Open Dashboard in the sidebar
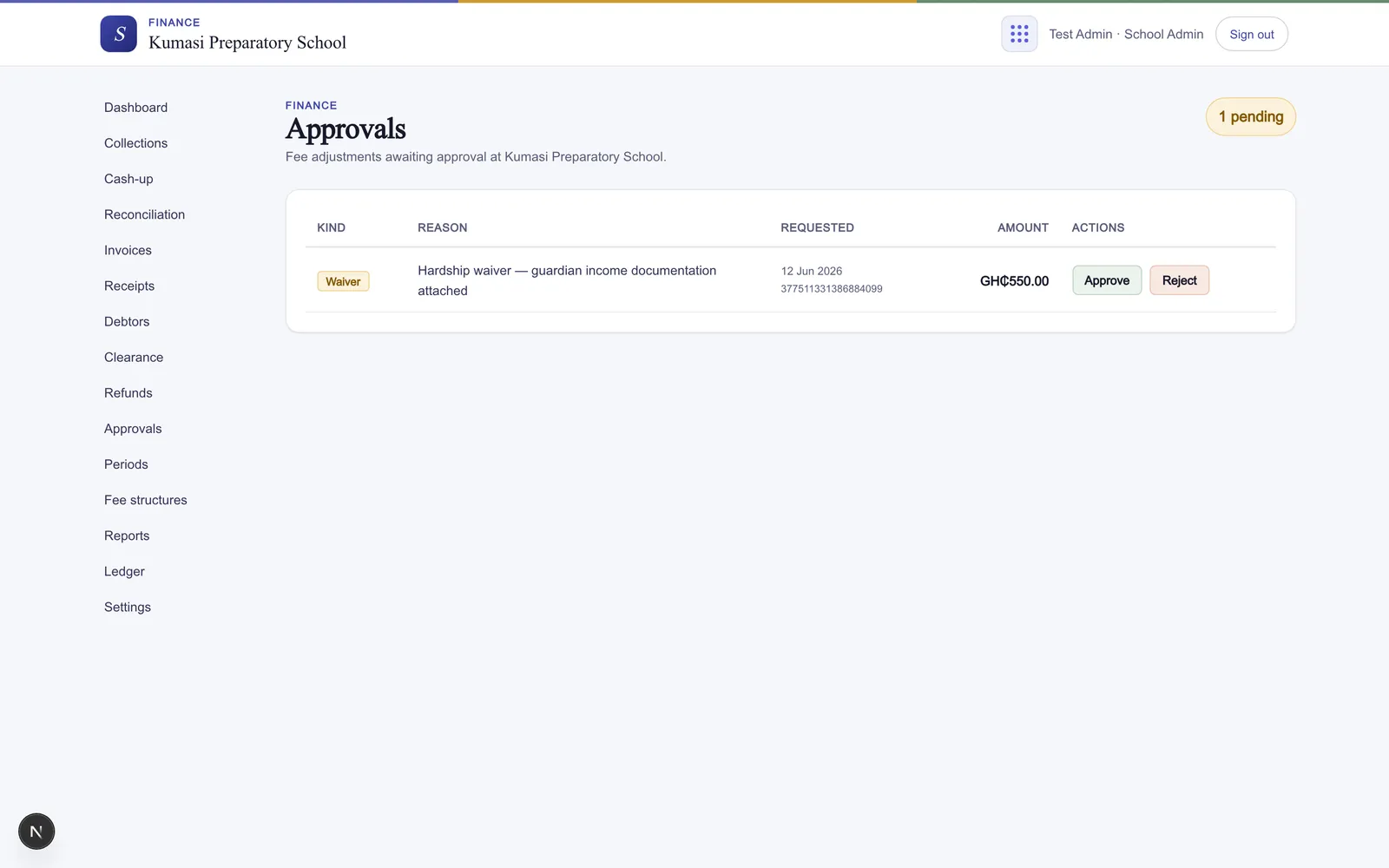The image size is (1389, 868). 136,108
